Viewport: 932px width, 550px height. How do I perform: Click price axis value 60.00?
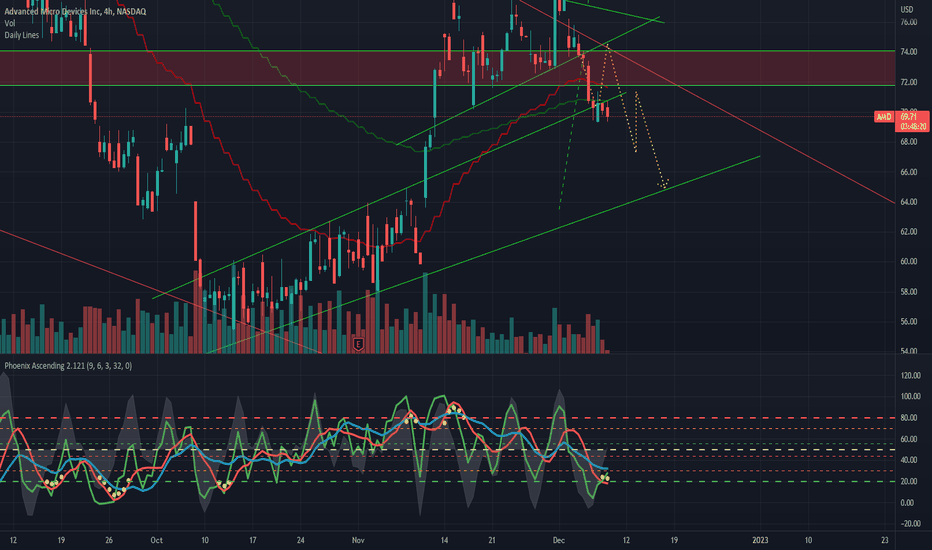(x=908, y=261)
